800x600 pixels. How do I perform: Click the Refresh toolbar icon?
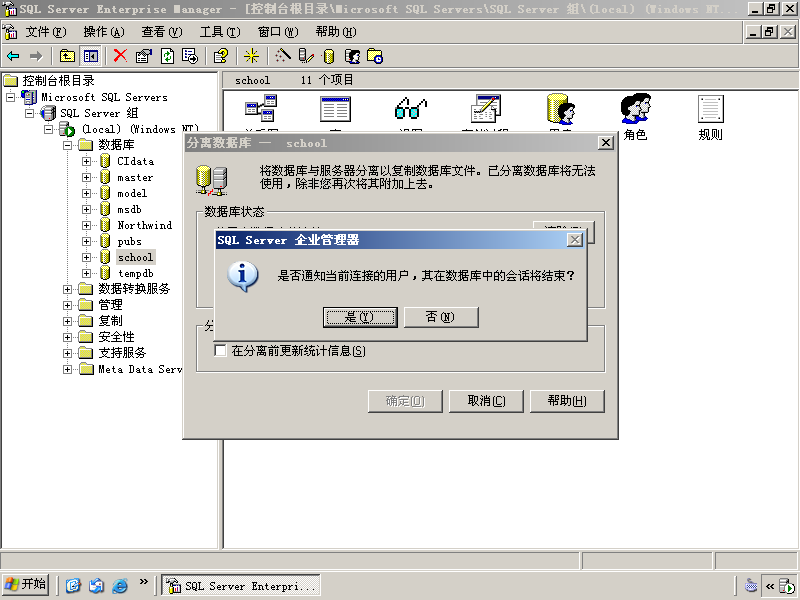[x=167, y=56]
